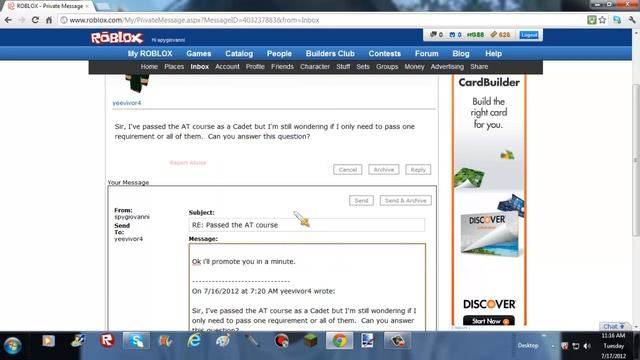The image size is (640, 360).
Task: Open Builders Club page
Action: pyautogui.click(x=330, y=53)
